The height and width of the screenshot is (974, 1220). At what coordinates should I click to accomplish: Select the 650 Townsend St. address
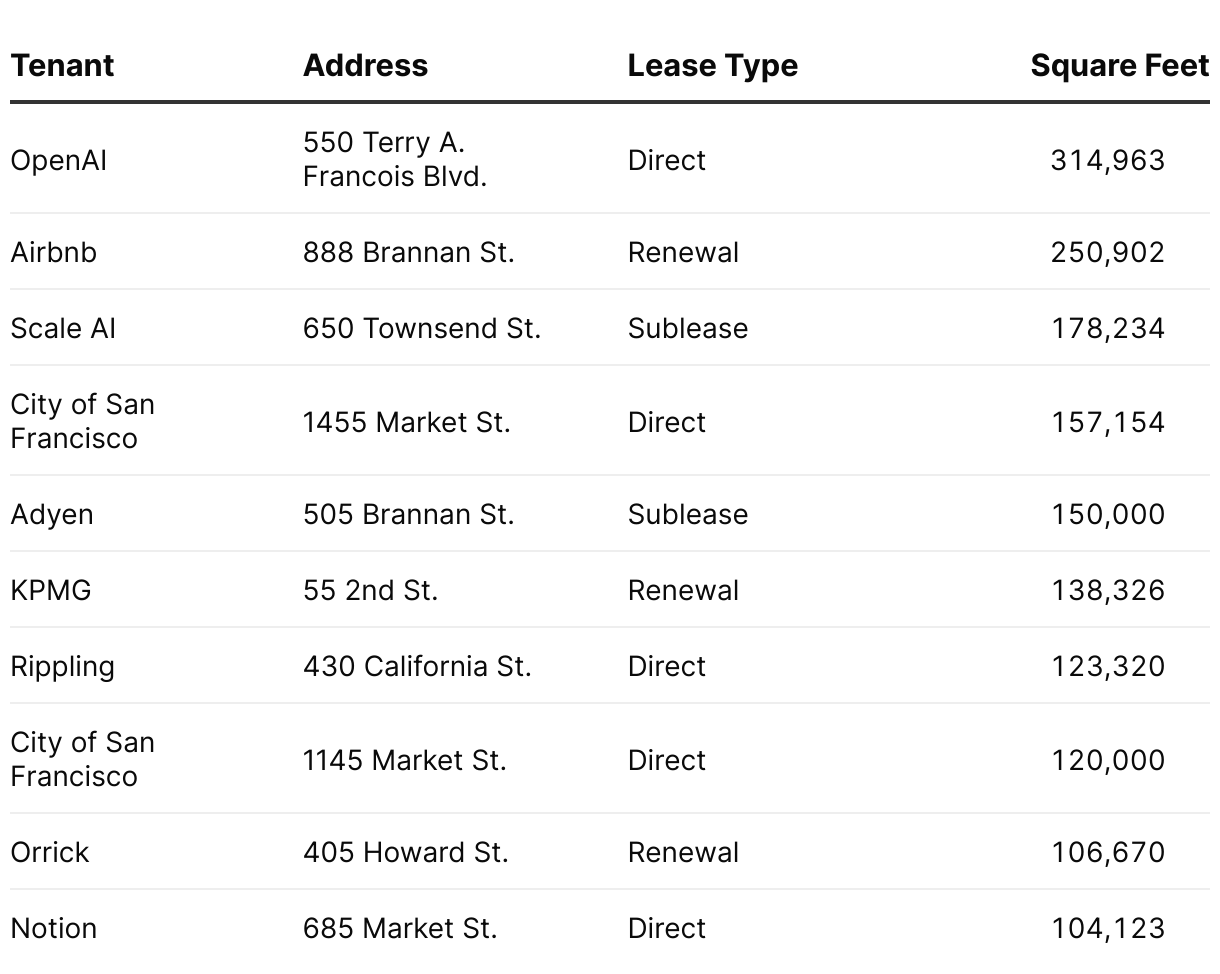(421, 328)
